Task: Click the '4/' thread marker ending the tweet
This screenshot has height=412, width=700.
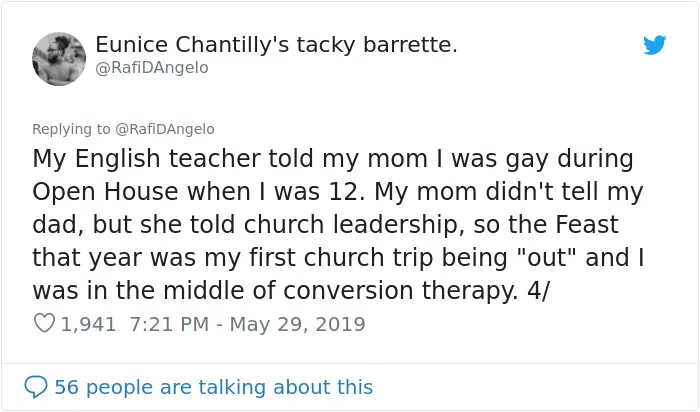Action: pyautogui.click(x=538, y=291)
